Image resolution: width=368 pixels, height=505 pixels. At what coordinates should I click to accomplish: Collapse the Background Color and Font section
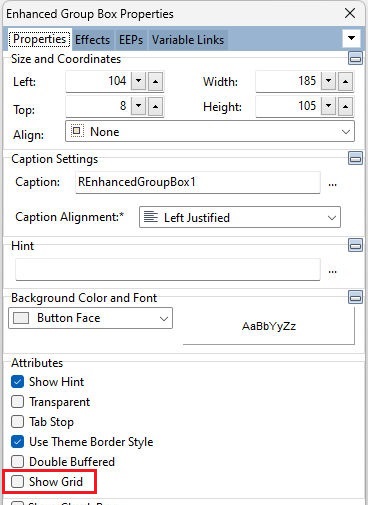coord(355,297)
